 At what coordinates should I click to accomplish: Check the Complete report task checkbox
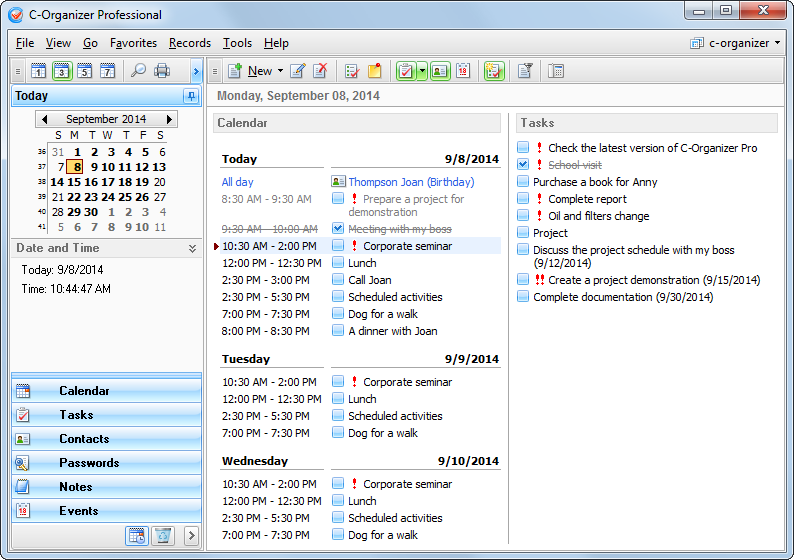523,198
